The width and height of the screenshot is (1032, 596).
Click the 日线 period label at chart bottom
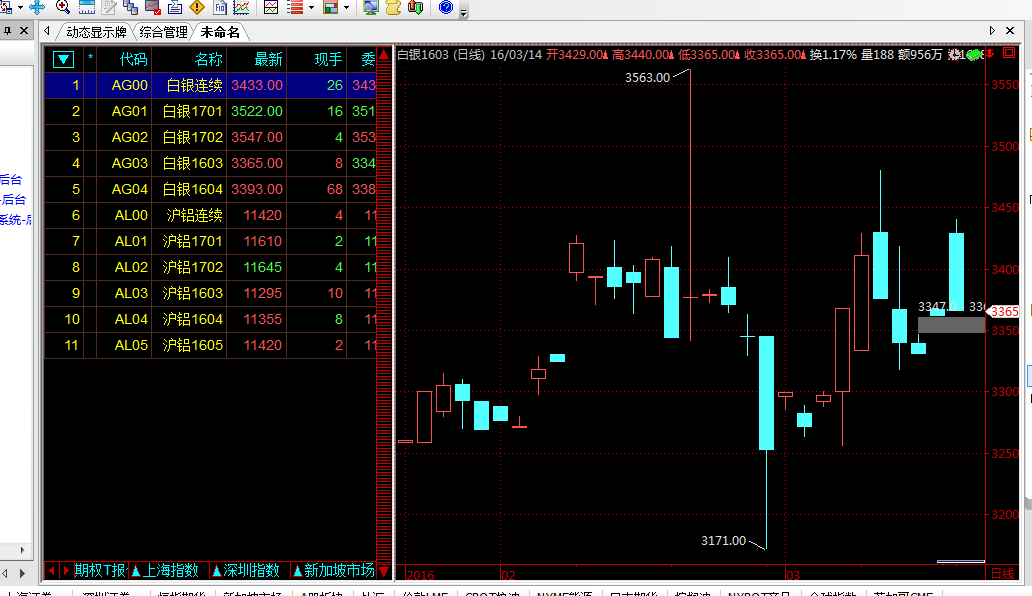coord(1001,573)
